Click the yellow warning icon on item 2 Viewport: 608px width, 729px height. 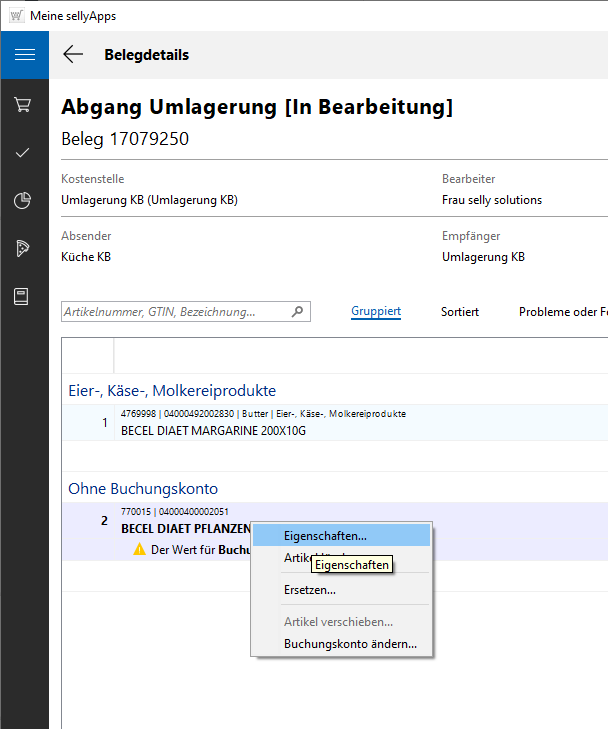139,550
